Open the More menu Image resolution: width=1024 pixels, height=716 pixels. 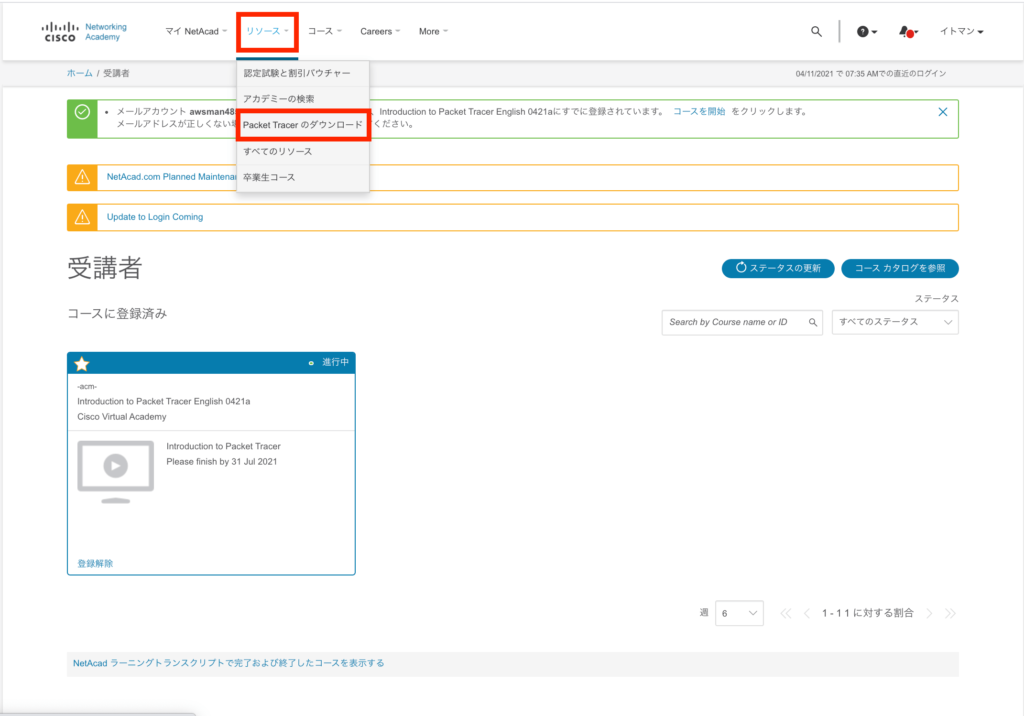click(434, 31)
